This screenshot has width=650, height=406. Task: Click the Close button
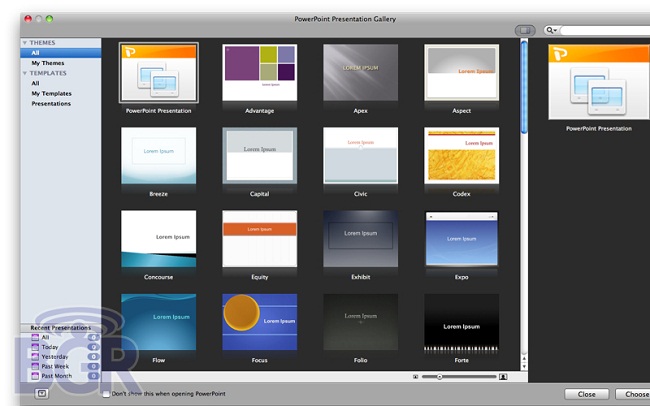[587, 394]
